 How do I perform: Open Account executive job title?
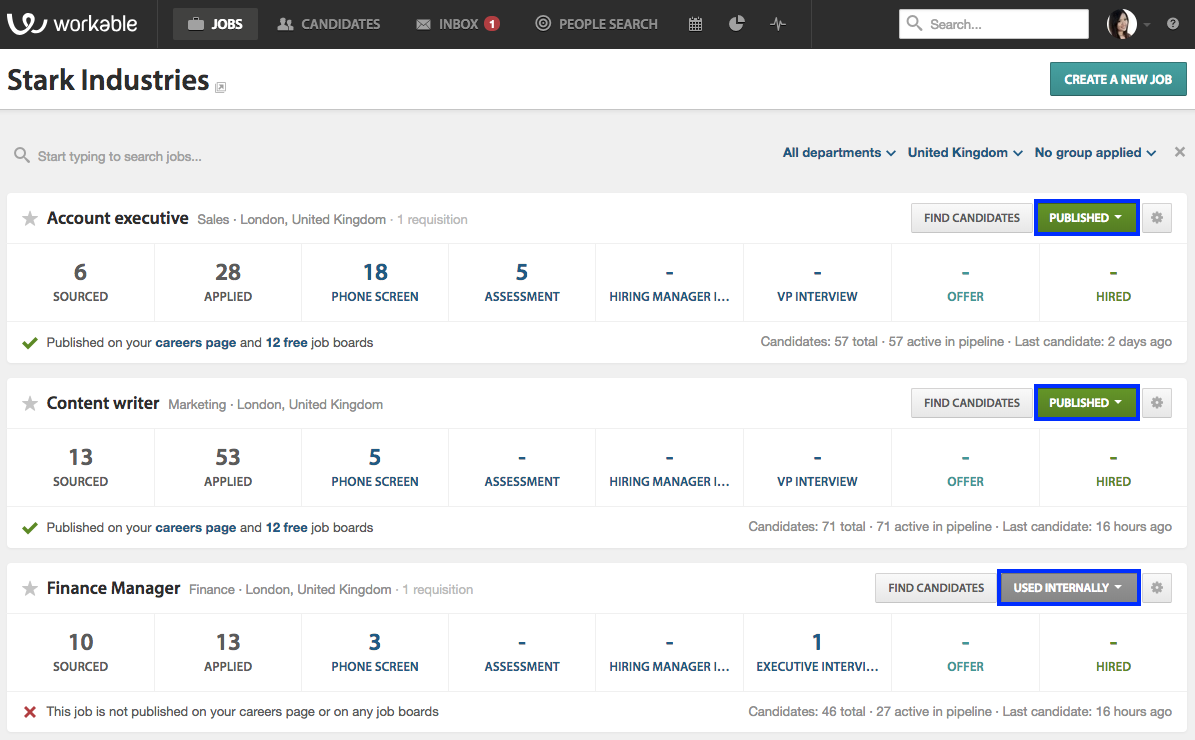tap(117, 218)
